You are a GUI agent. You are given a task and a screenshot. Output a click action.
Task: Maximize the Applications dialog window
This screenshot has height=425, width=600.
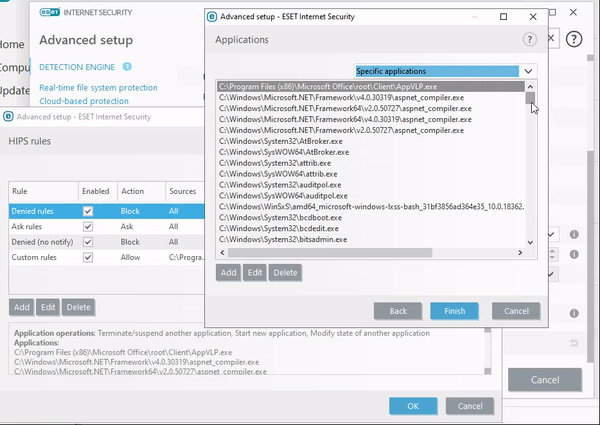(x=504, y=17)
